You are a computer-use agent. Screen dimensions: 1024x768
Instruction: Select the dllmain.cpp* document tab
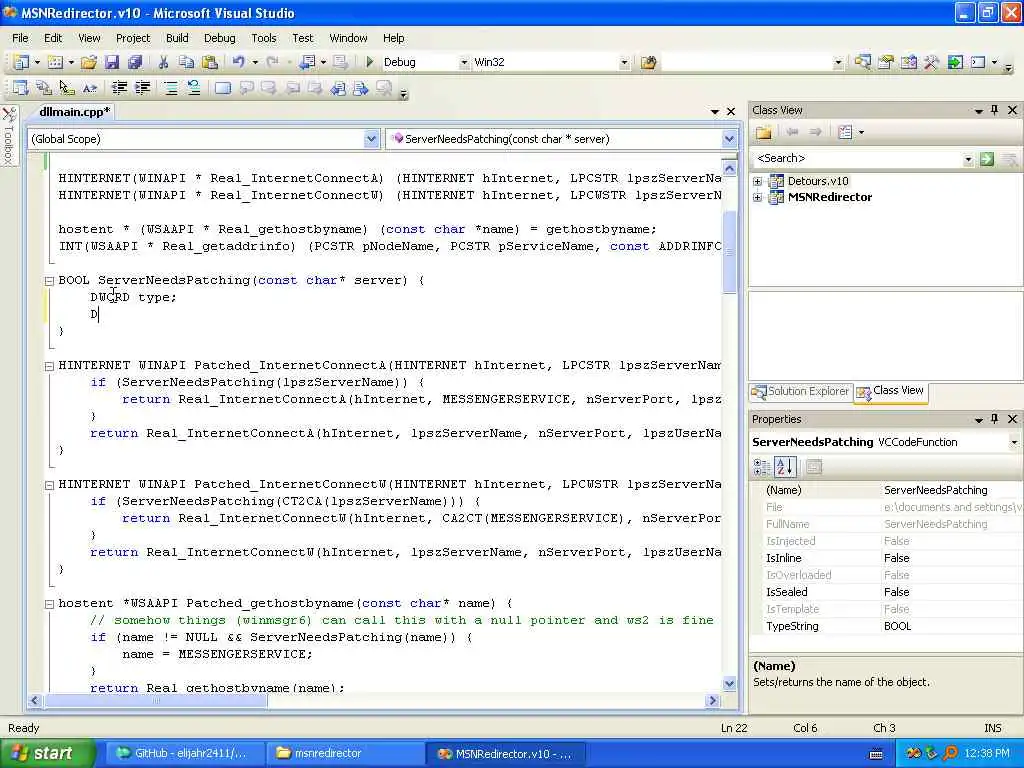click(74, 112)
